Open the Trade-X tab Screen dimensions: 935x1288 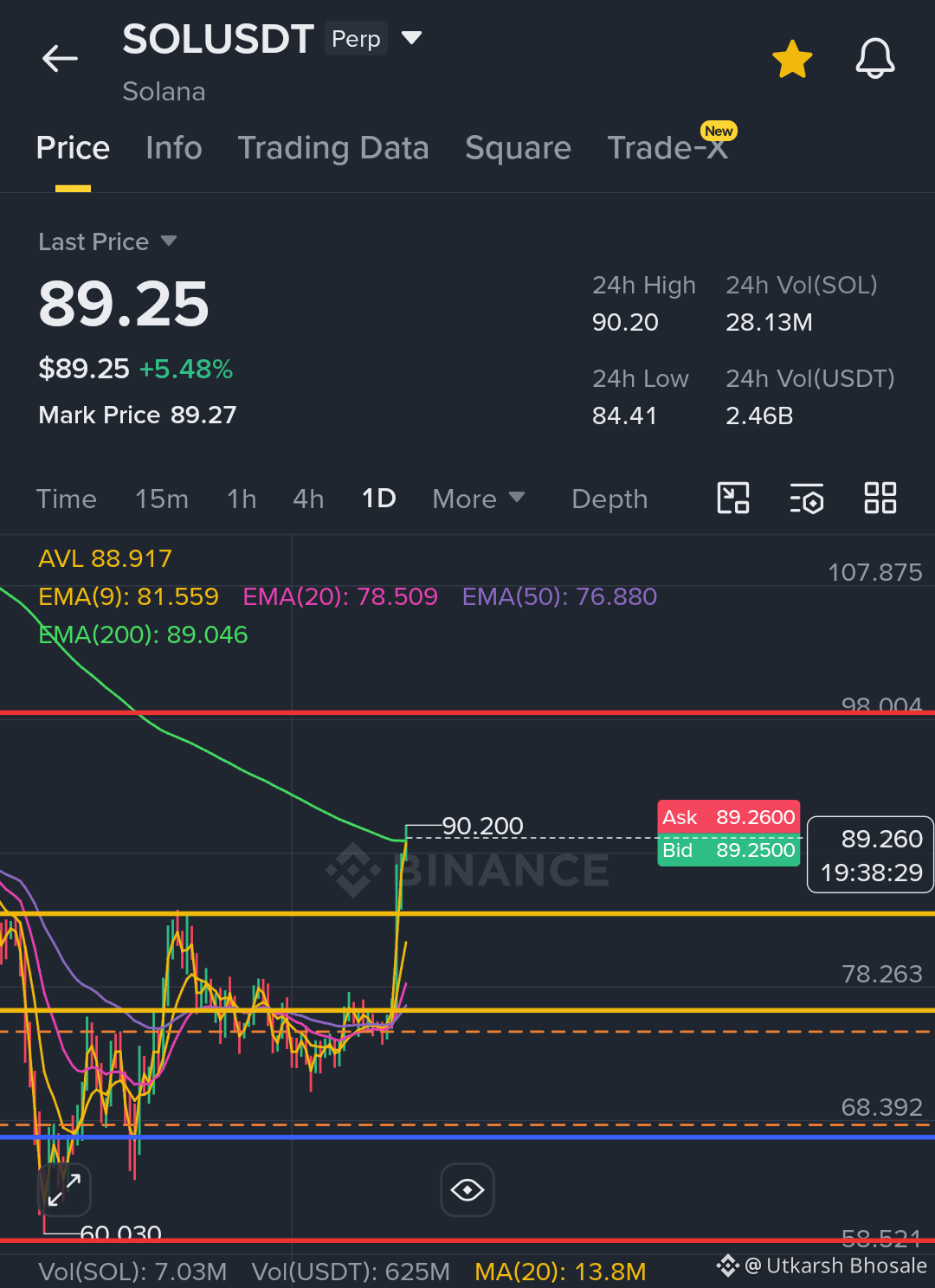click(667, 148)
